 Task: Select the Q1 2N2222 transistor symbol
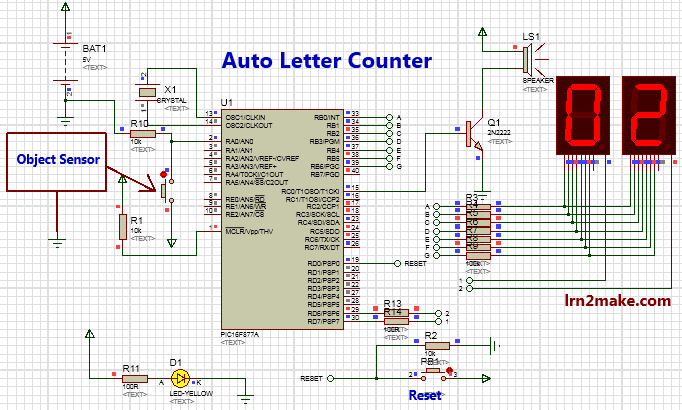475,134
